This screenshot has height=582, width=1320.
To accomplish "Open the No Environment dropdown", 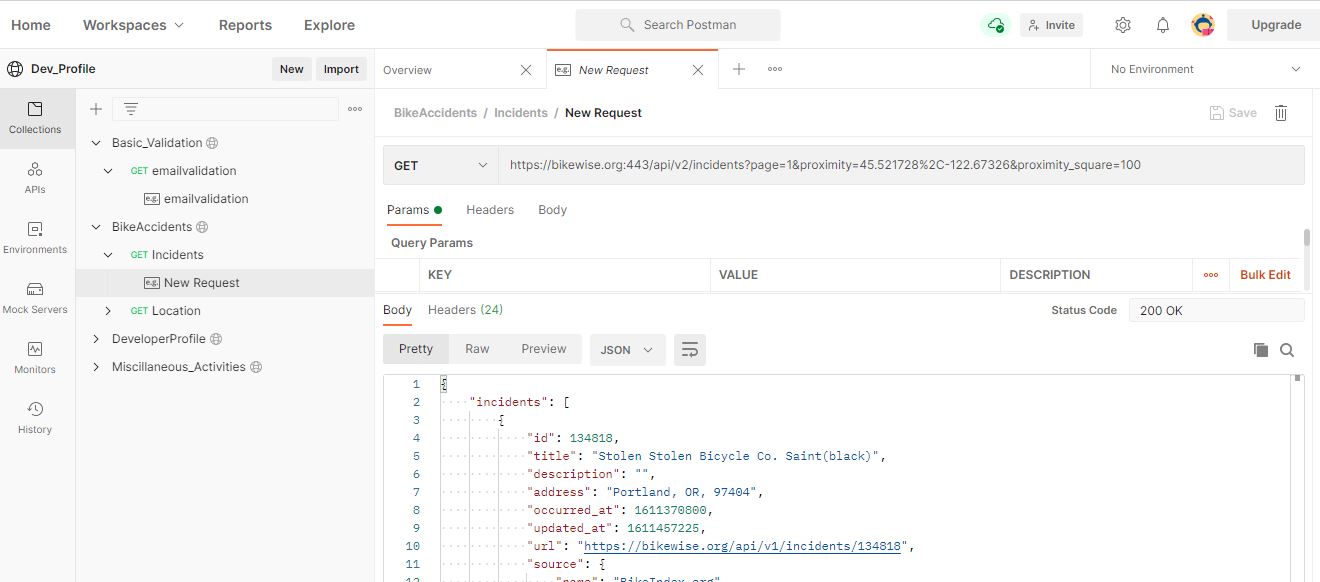I will [x=1205, y=69].
